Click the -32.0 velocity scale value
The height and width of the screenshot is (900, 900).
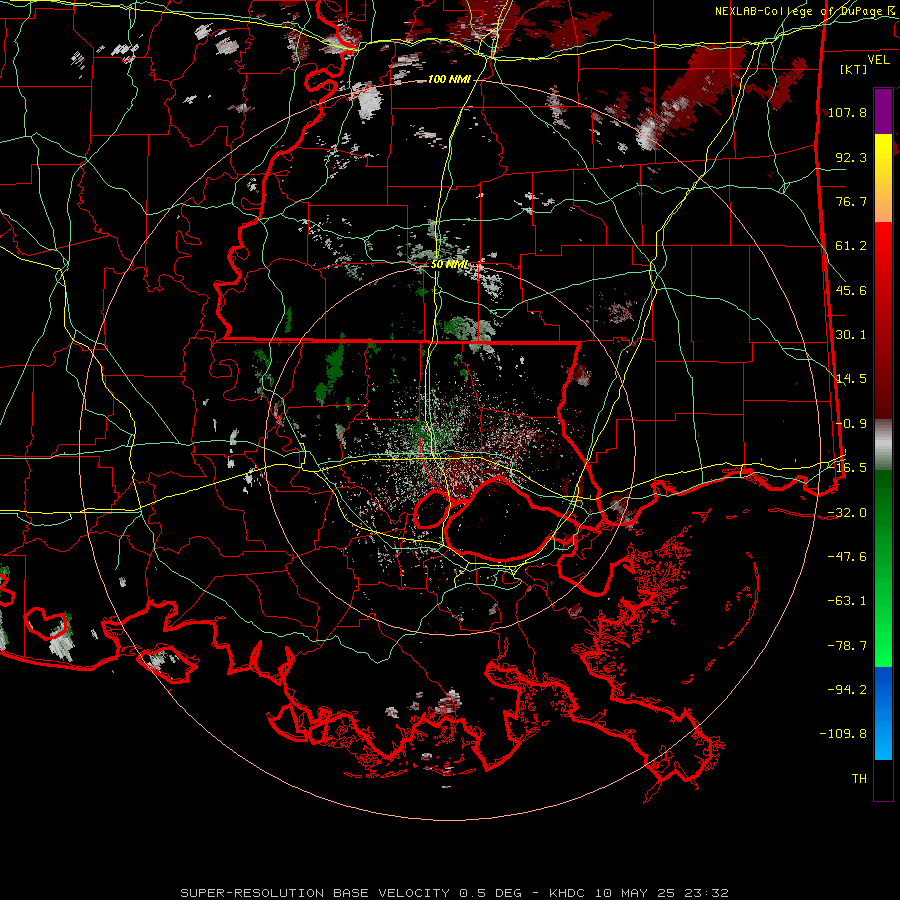847,513
